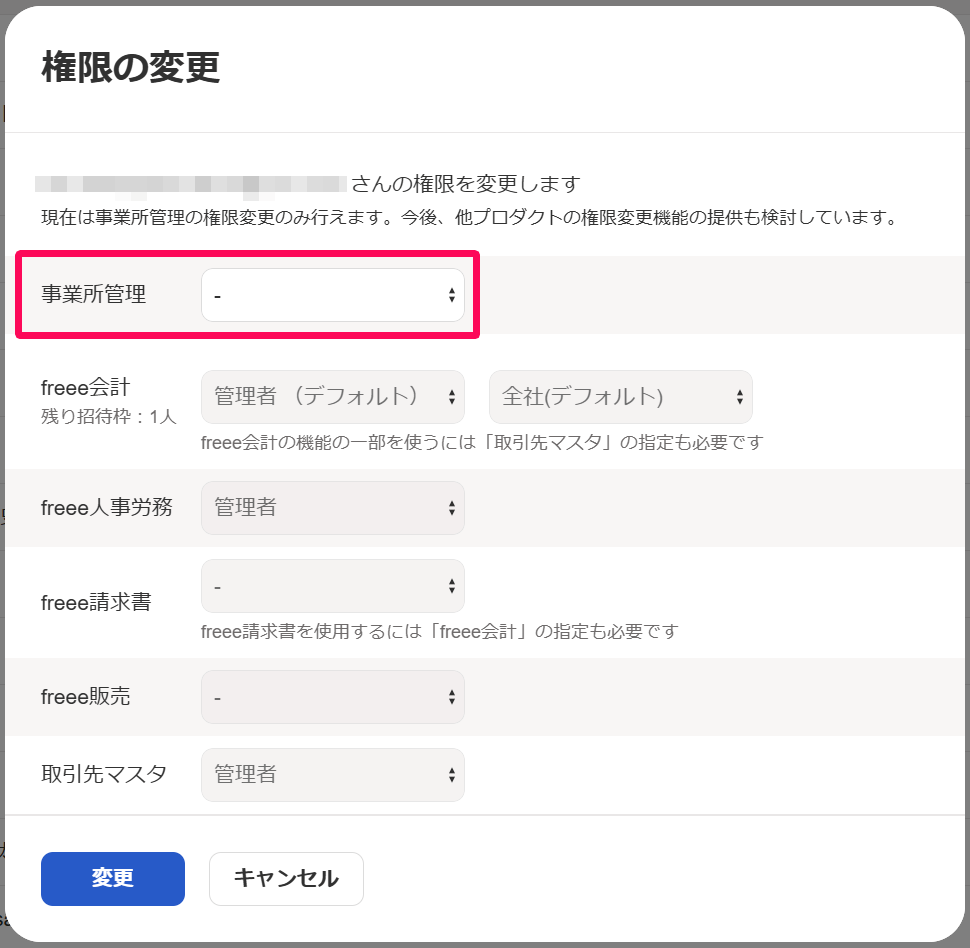This screenshot has height=948, width=970.
Task: Click the note about 取引先マスタ under freee会計
Action: [483, 442]
